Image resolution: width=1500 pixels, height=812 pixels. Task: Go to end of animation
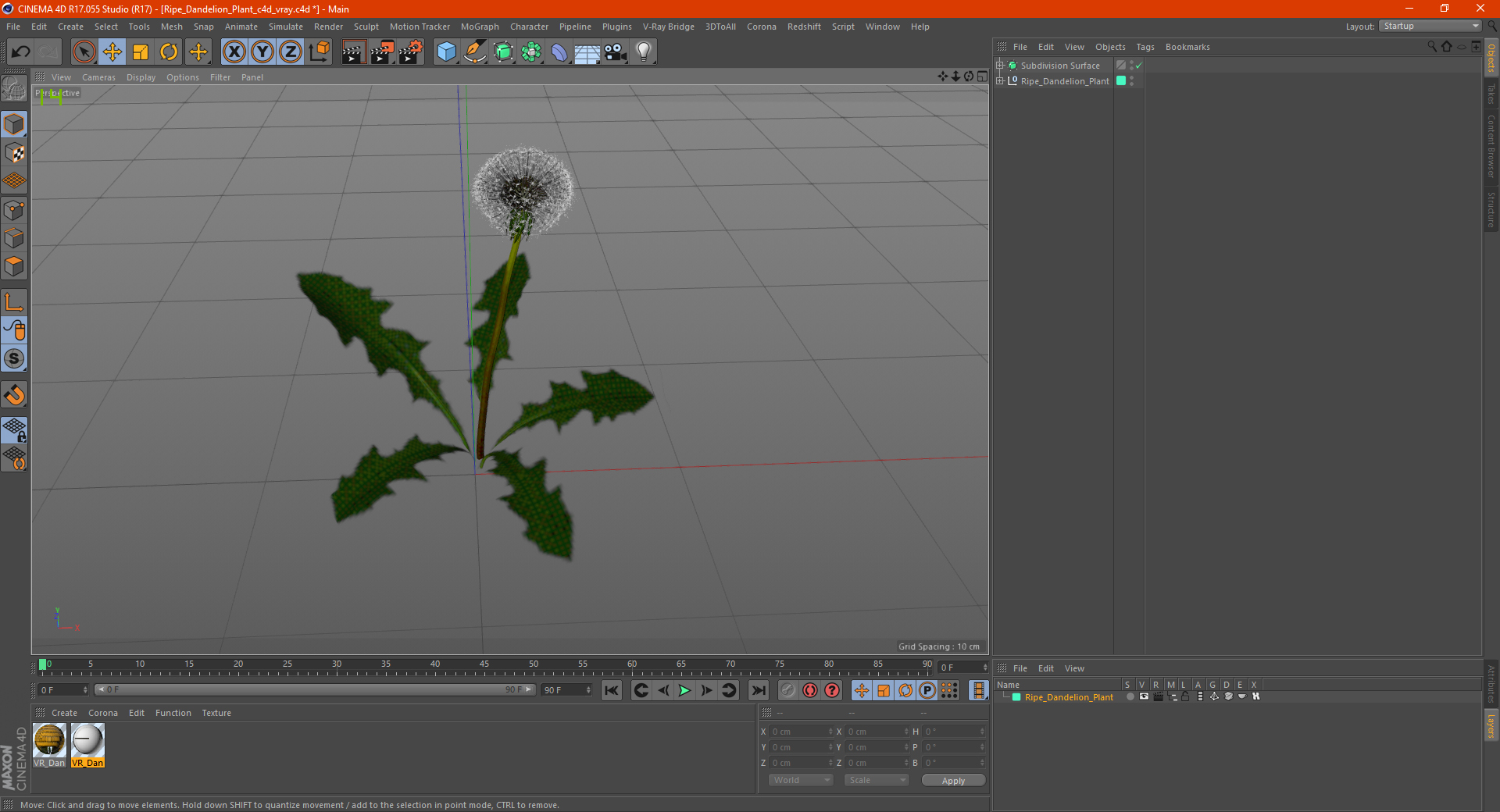coord(758,690)
